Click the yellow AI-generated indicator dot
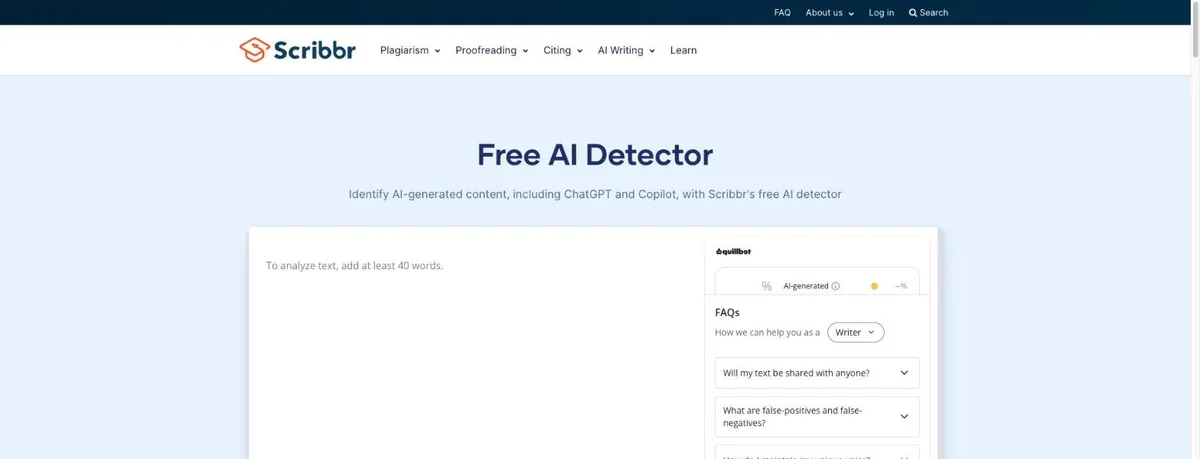 [874, 286]
